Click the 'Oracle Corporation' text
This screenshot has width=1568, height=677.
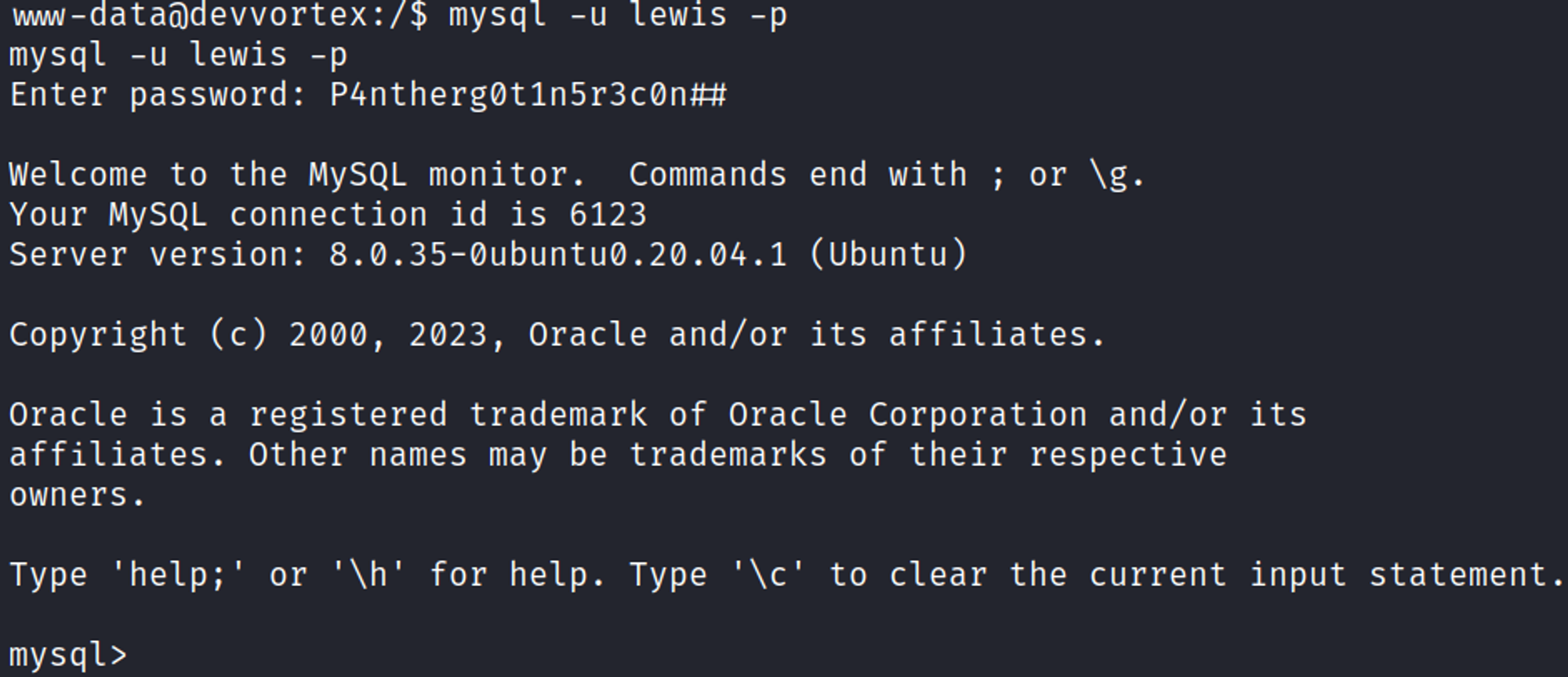[907, 415]
